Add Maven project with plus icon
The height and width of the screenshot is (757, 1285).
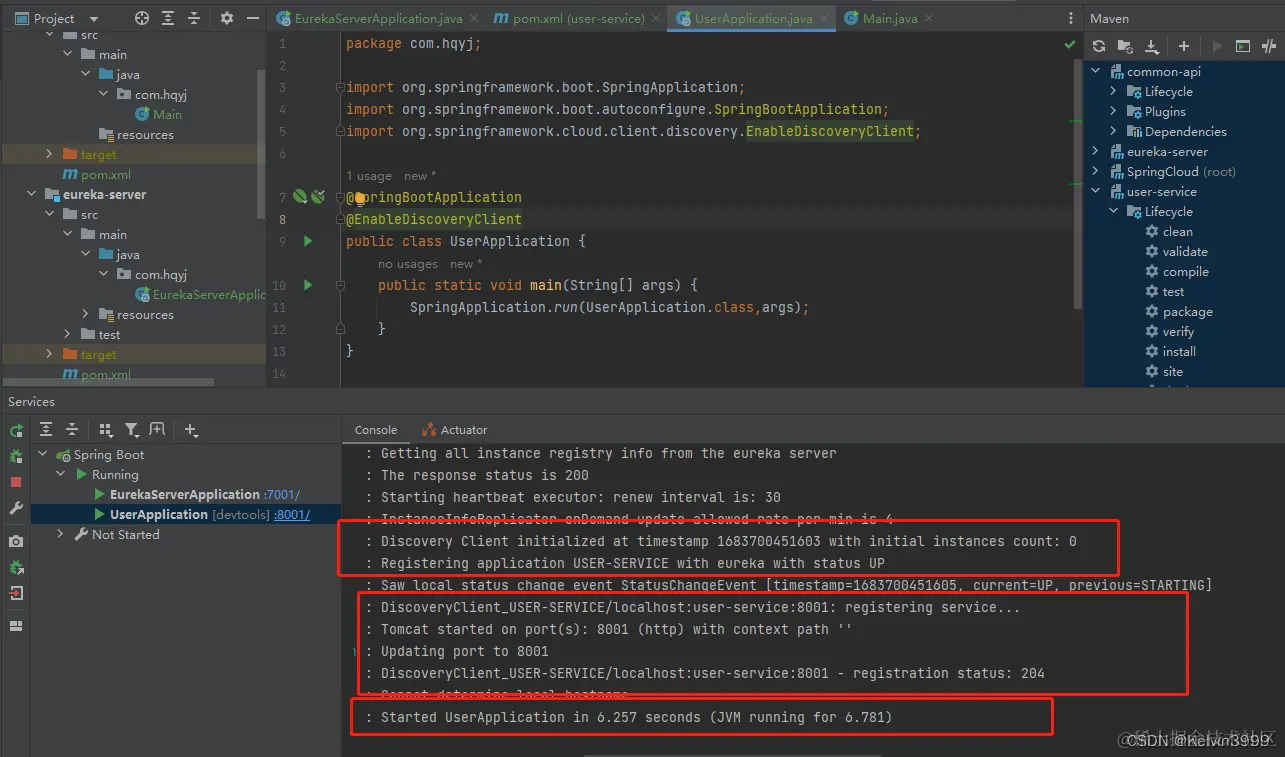(1184, 46)
